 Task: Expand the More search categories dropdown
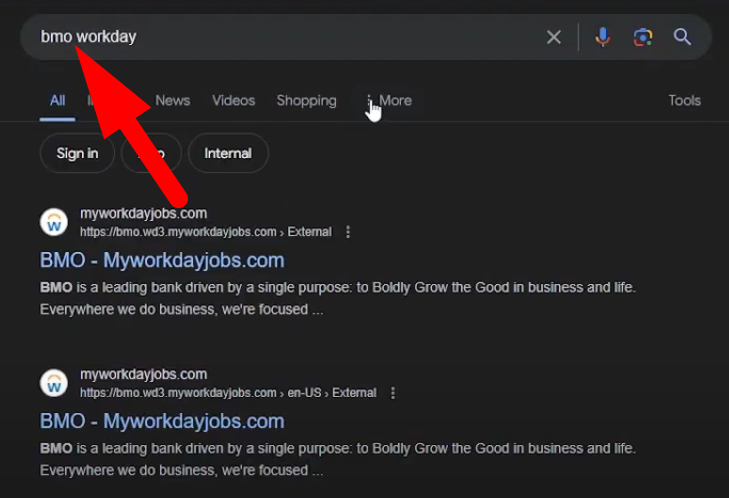point(389,100)
